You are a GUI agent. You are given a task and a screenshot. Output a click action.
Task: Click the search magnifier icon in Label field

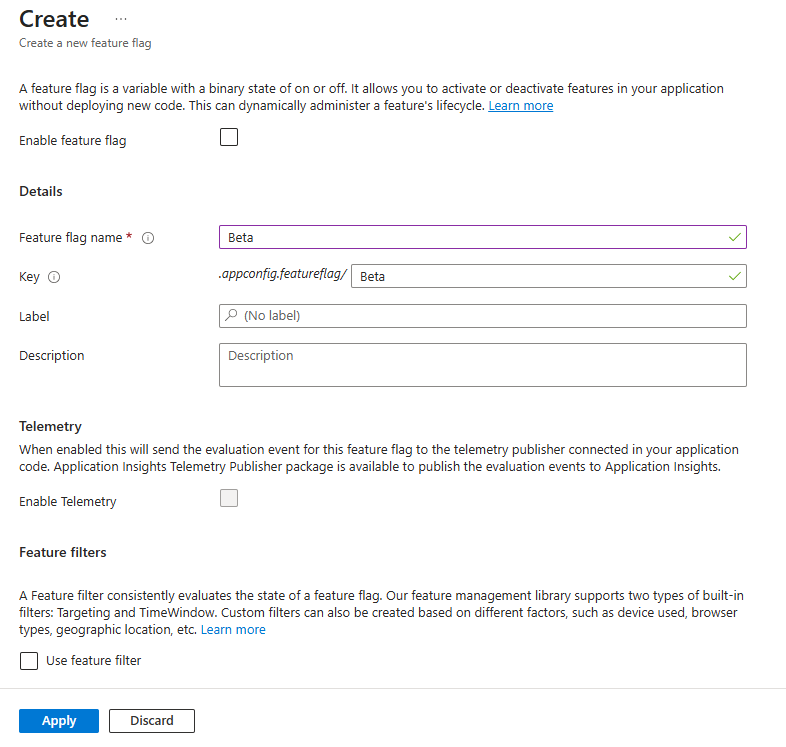click(232, 316)
